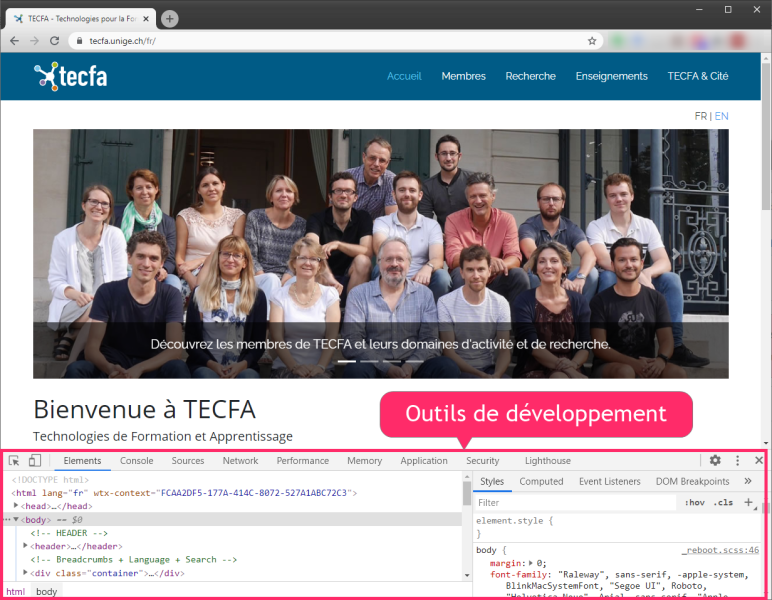Open the Performance tab
Image resolution: width=772 pixels, height=600 pixels.
click(302, 461)
